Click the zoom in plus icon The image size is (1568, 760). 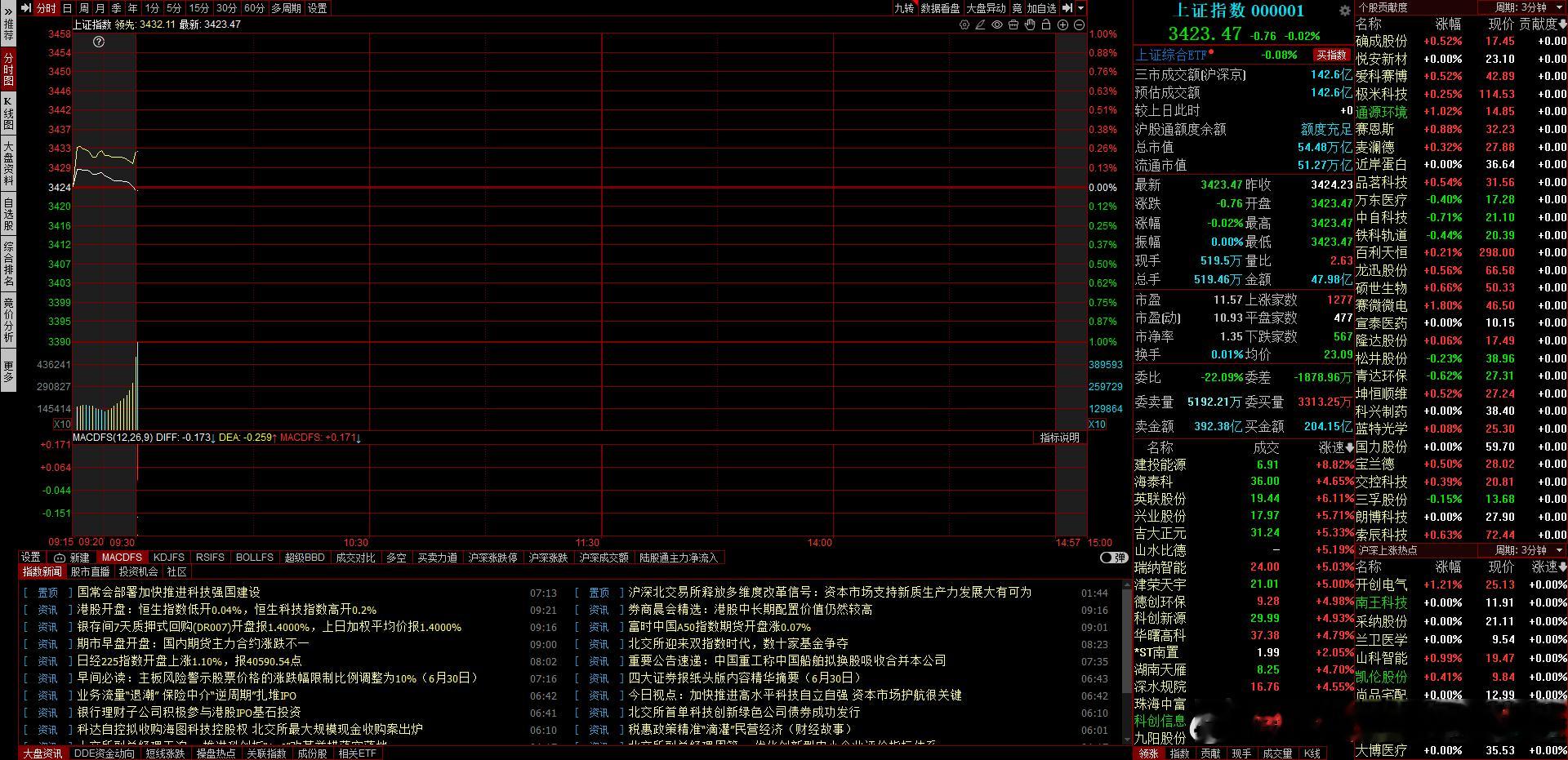pos(1063,24)
